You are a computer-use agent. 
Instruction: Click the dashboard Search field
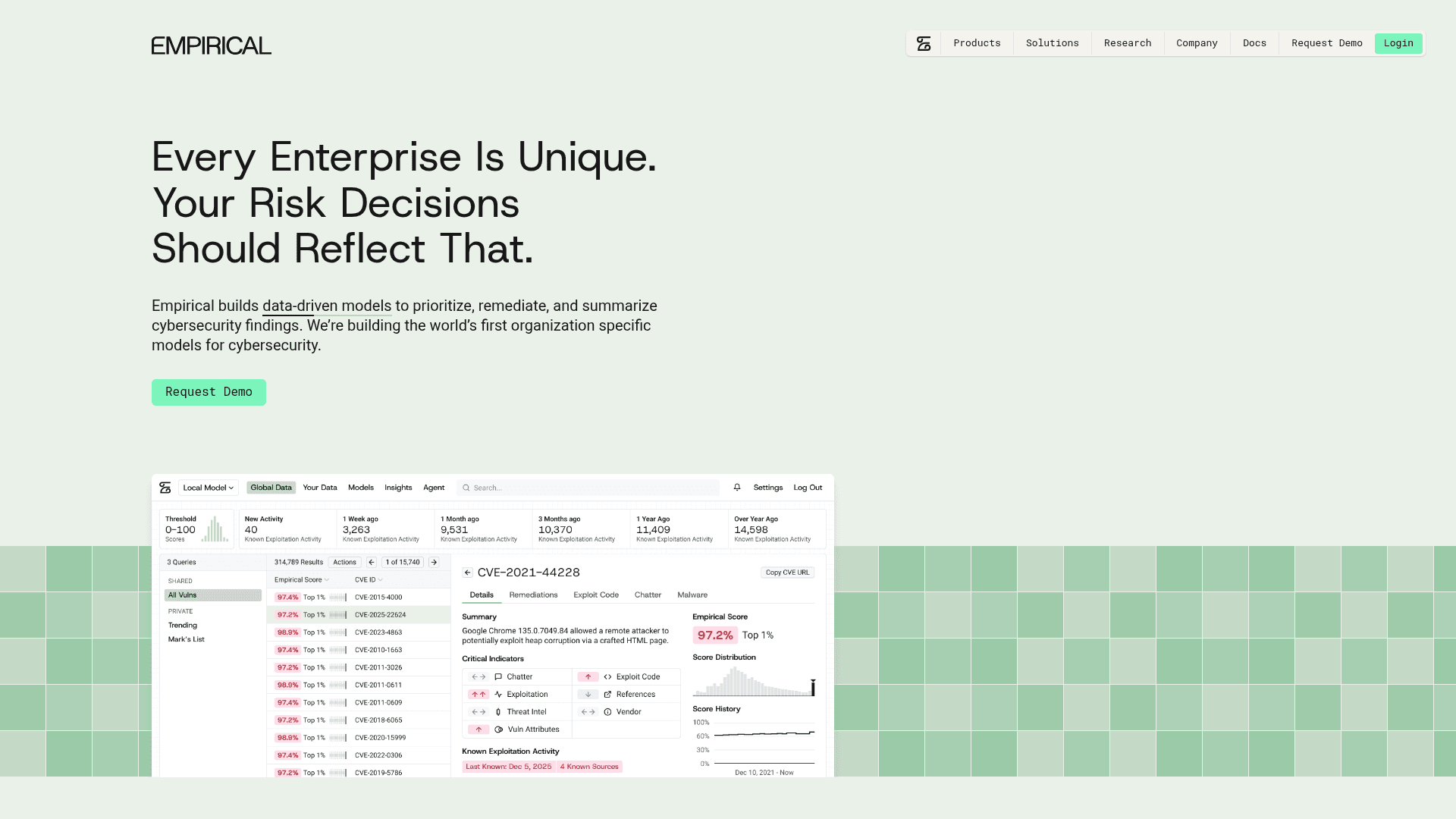click(x=588, y=488)
